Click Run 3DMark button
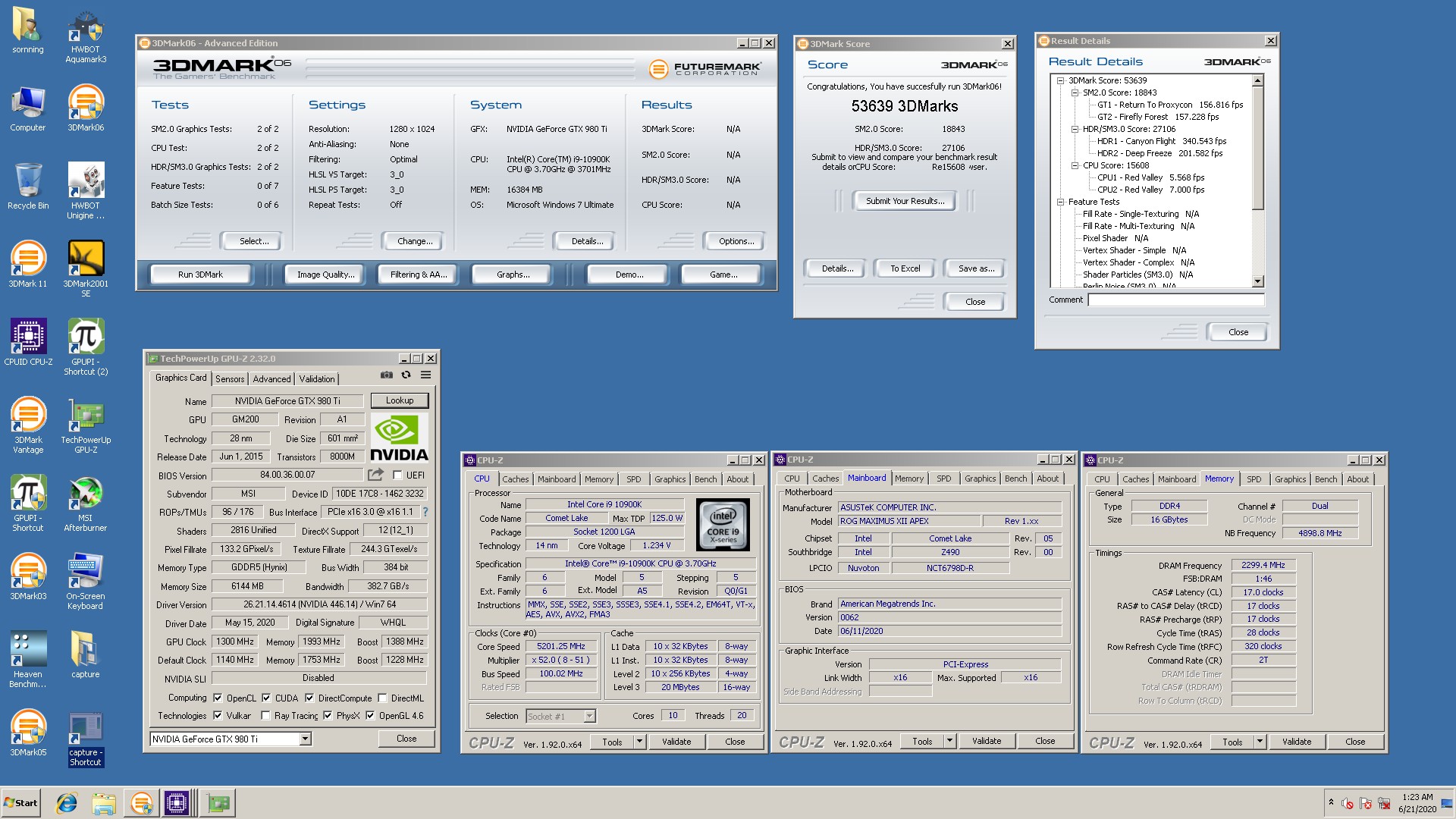This screenshot has width=1456, height=819. click(200, 275)
